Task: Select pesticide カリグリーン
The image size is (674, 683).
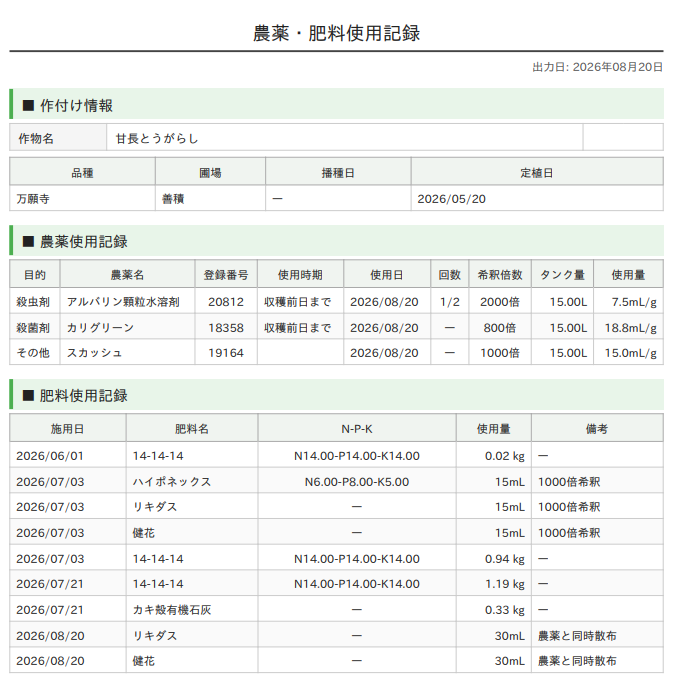Action: pyautogui.click(x=100, y=328)
